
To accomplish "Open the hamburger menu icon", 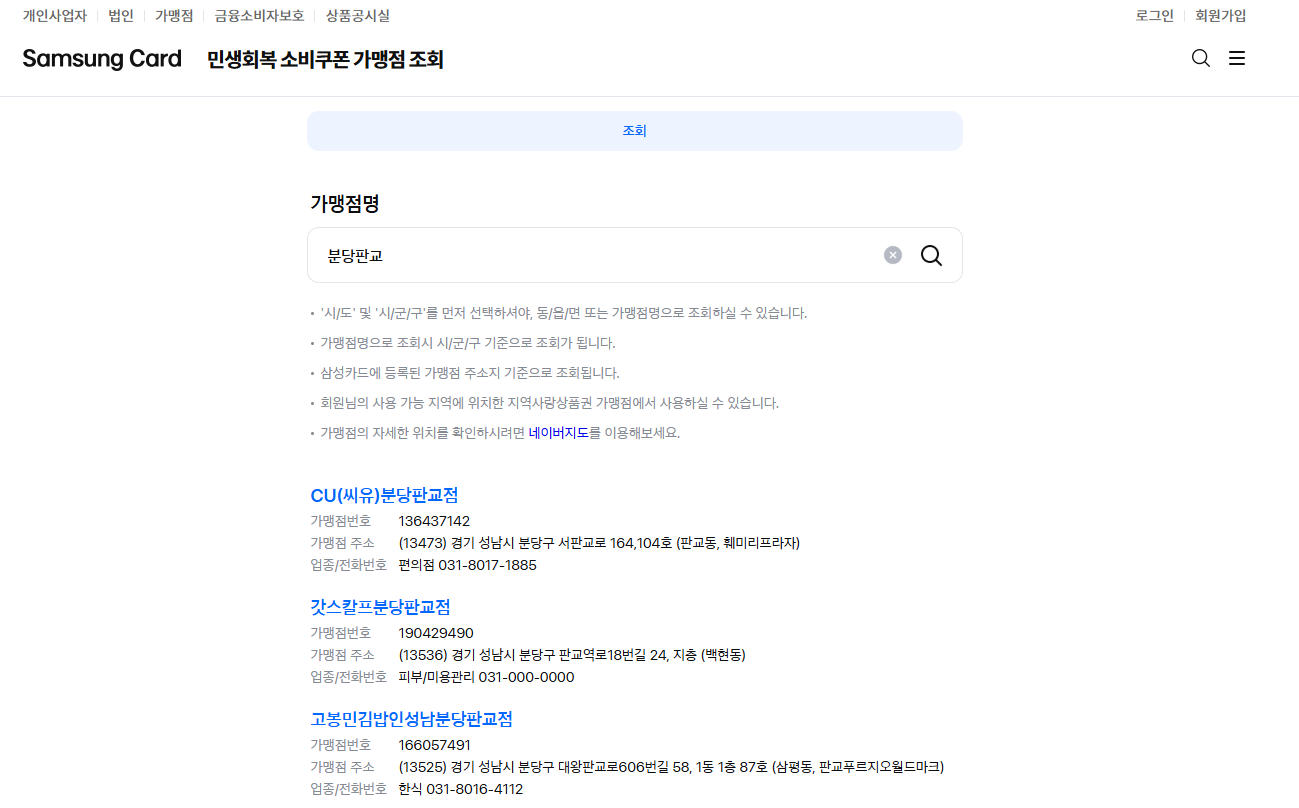I will point(1237,58).
